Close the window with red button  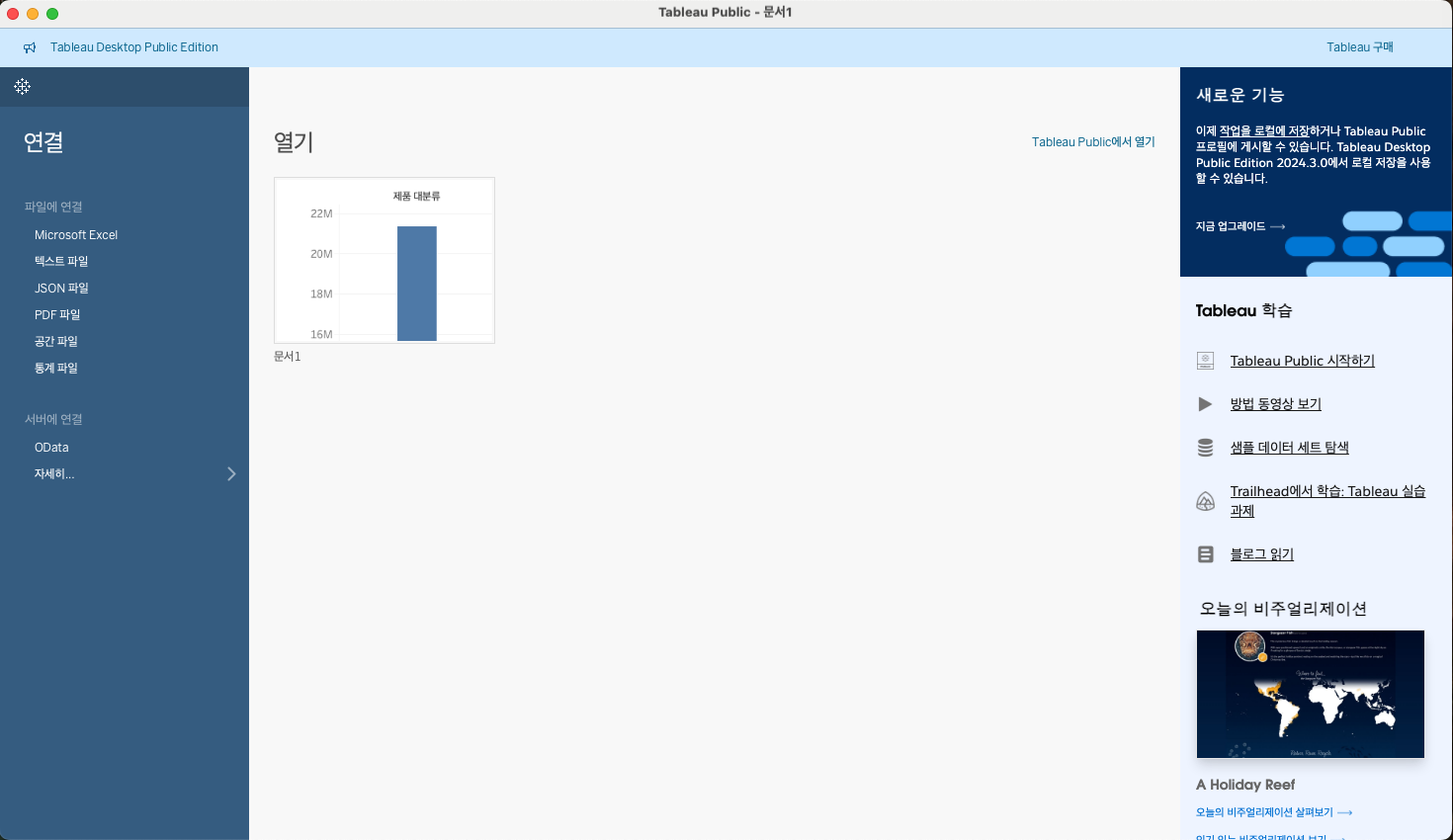[x=13, y=13]
